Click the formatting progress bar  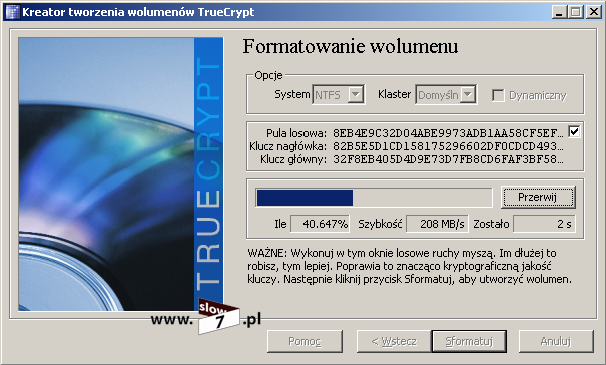374,198
